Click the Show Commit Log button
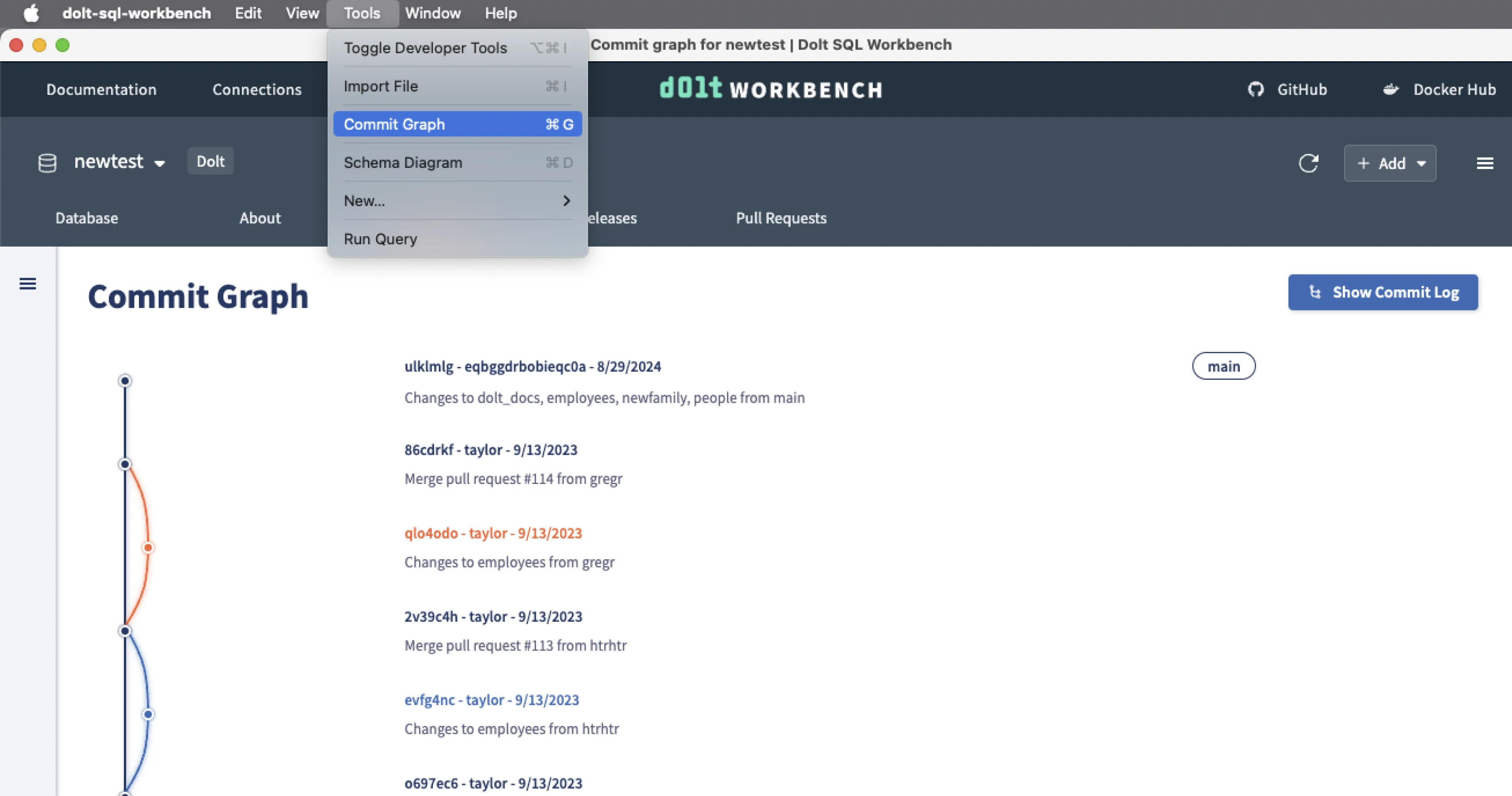The height and width of the screenshot is (796, 1512). [1383, 292]
